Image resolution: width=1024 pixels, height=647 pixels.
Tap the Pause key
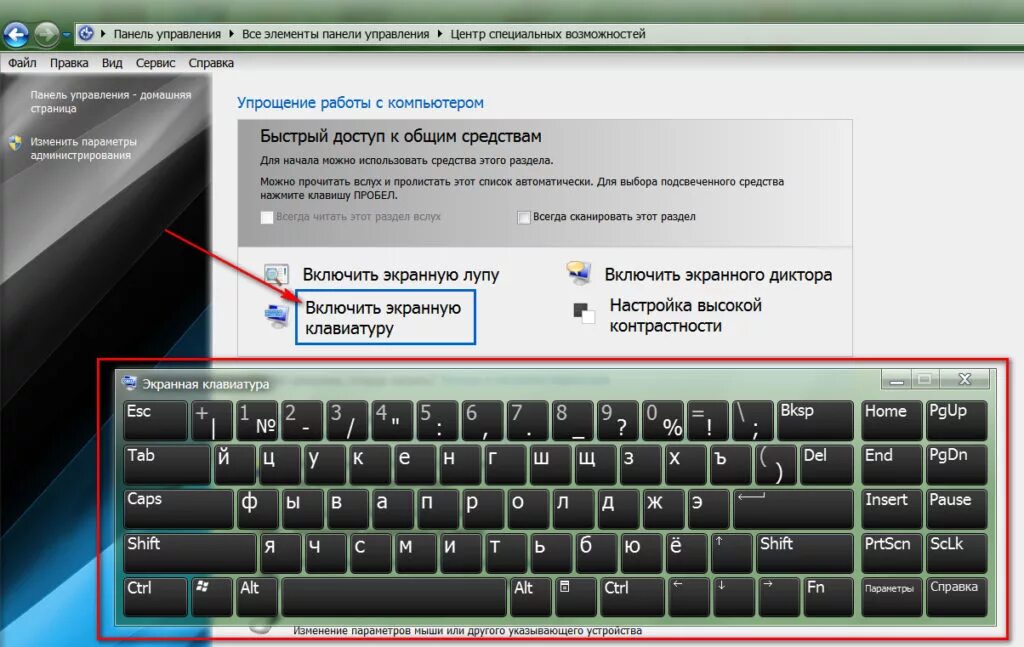957,508
